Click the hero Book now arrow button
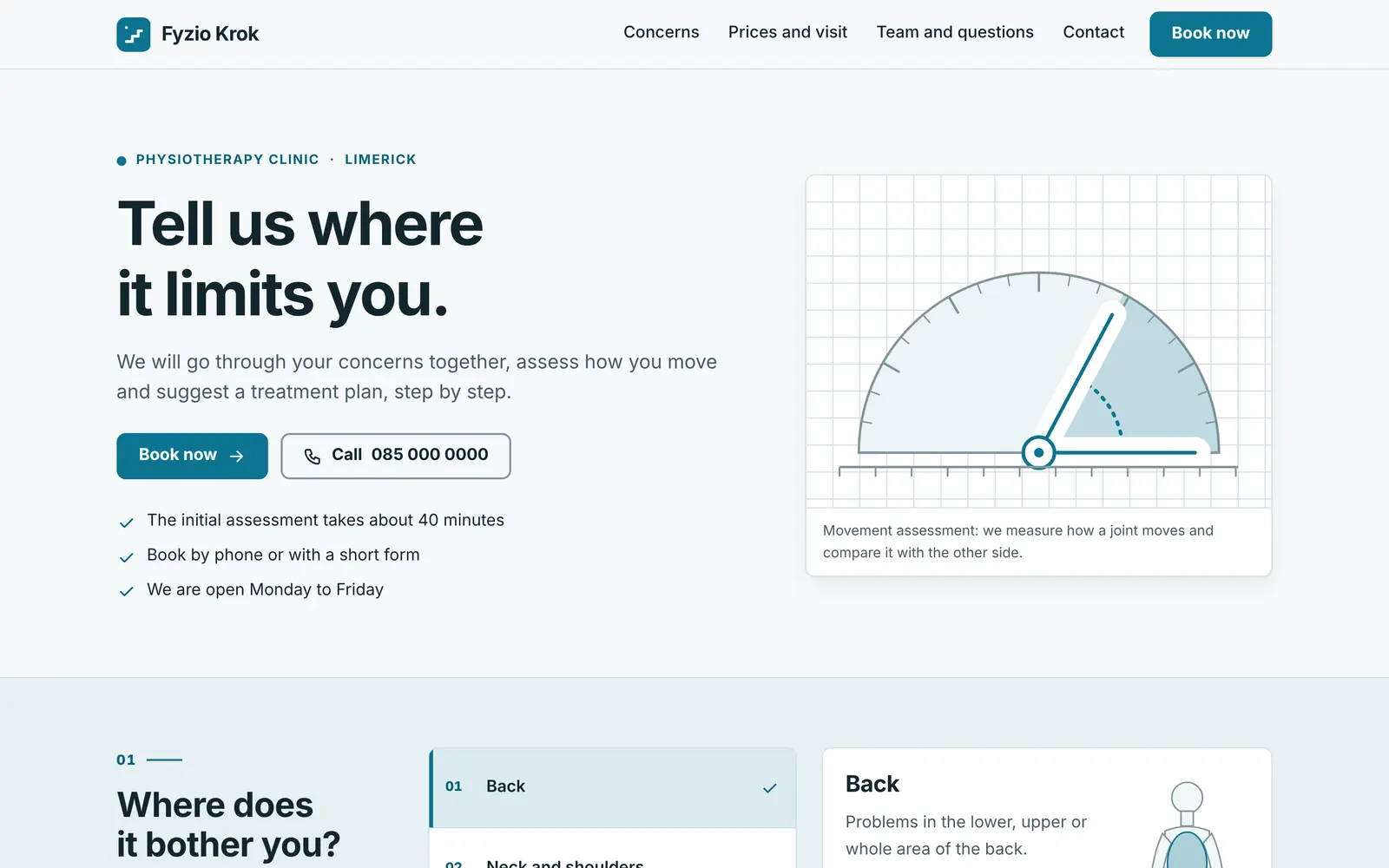The image size is (1389, 868). pyautogui.click(x=192, y=456)
